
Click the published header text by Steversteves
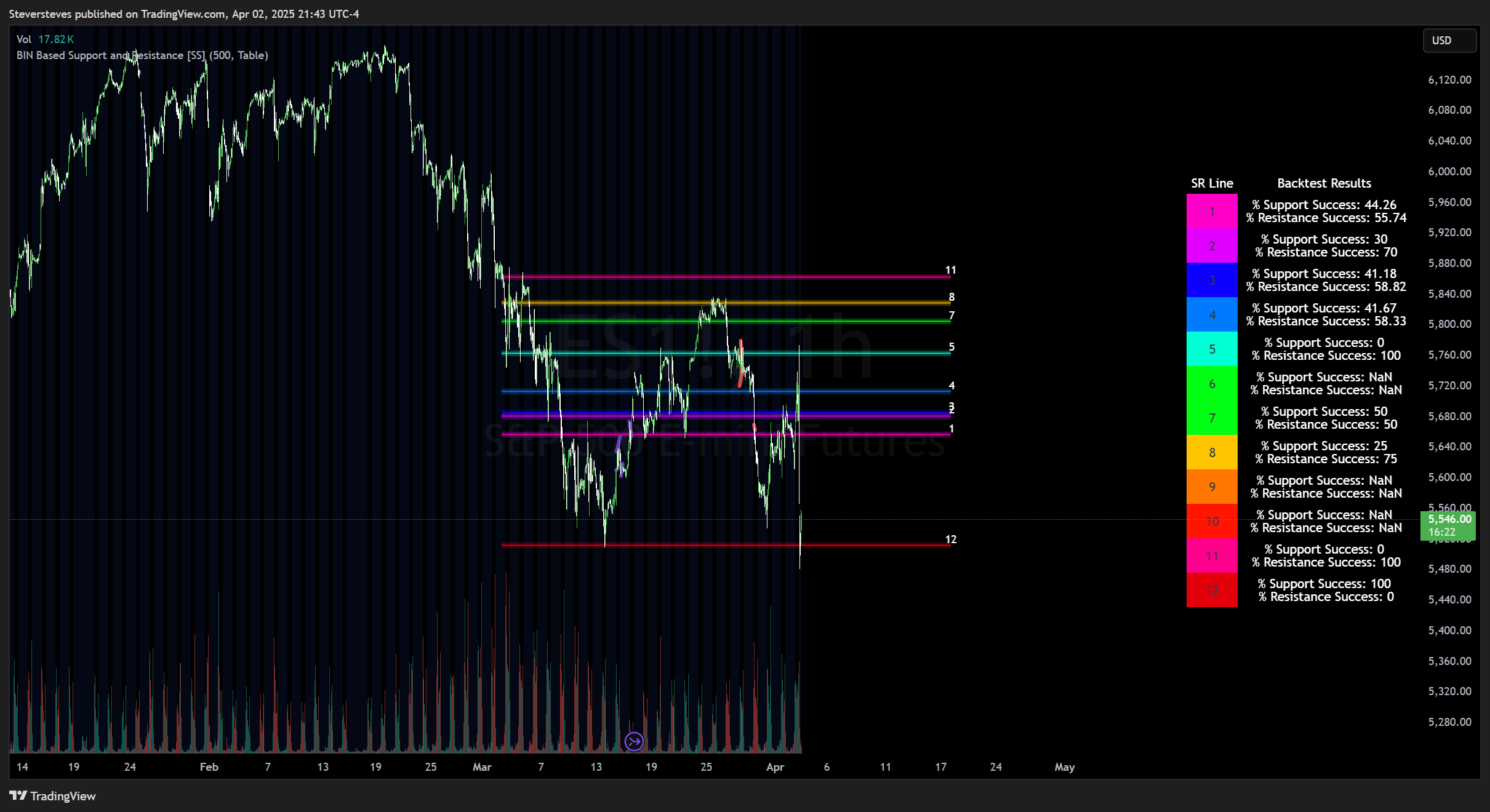tap(184, 14)
